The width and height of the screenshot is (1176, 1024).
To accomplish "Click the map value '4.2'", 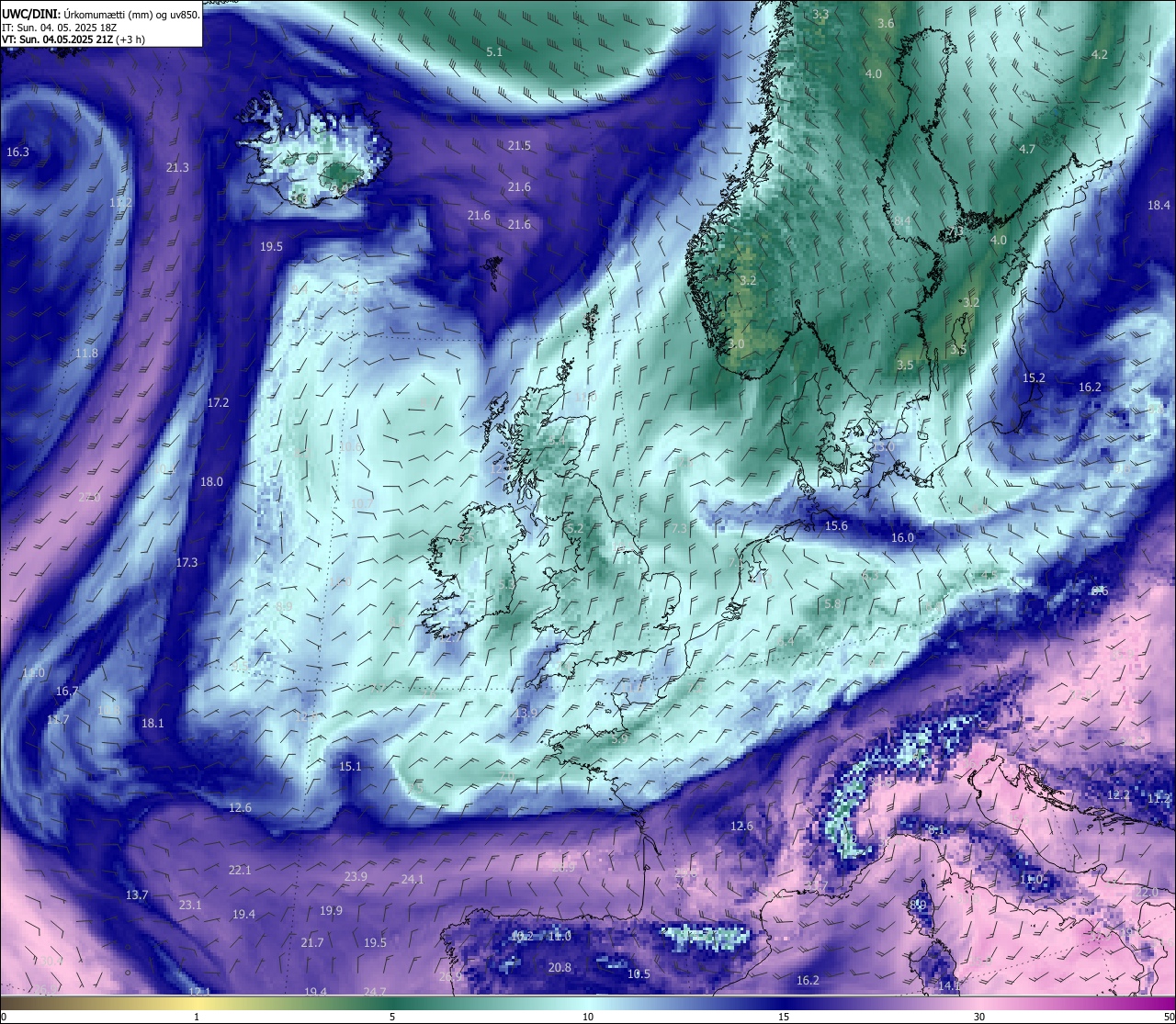I will pyautogui.click(x=1099, y=55).
